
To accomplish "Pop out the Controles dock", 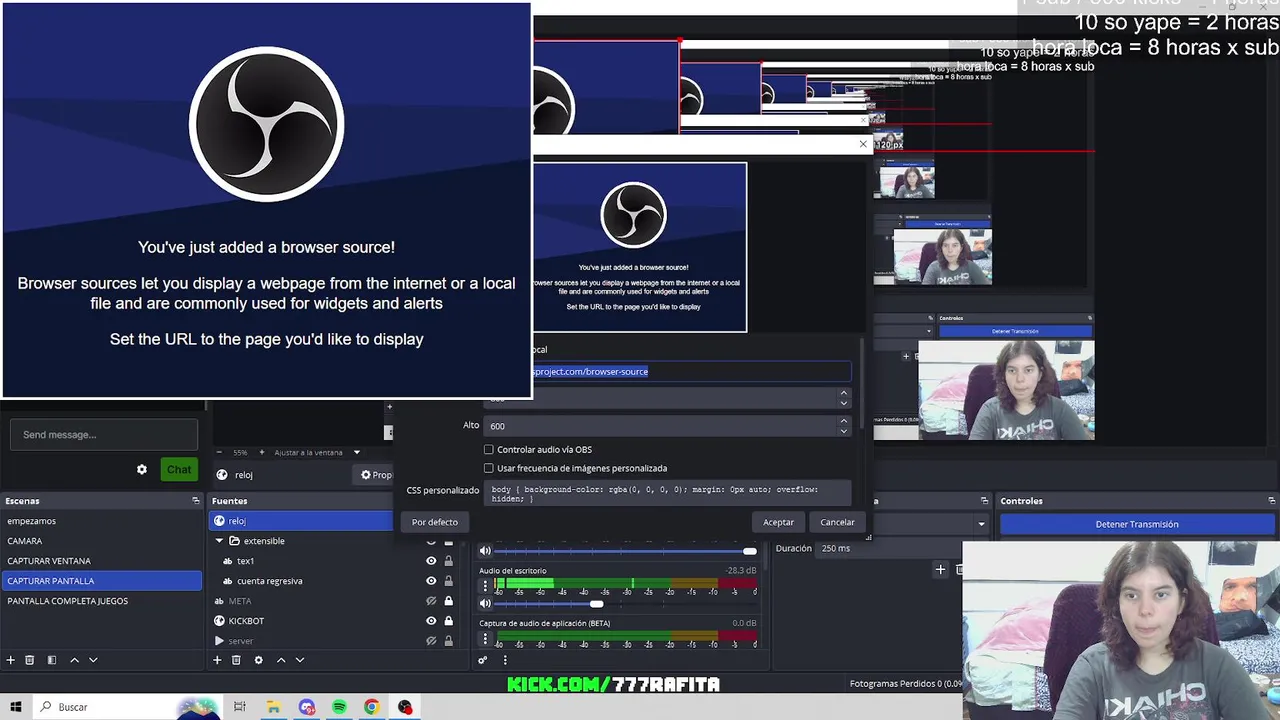I will point(1271,500).
